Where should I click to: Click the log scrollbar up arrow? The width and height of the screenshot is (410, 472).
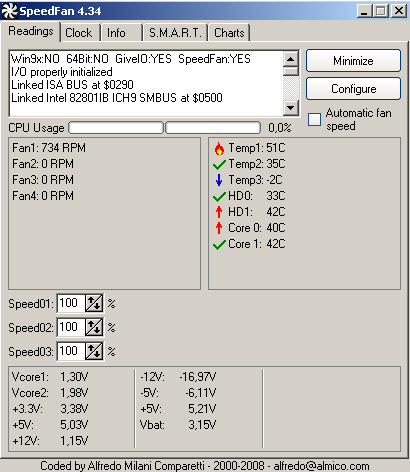[291, 59]
